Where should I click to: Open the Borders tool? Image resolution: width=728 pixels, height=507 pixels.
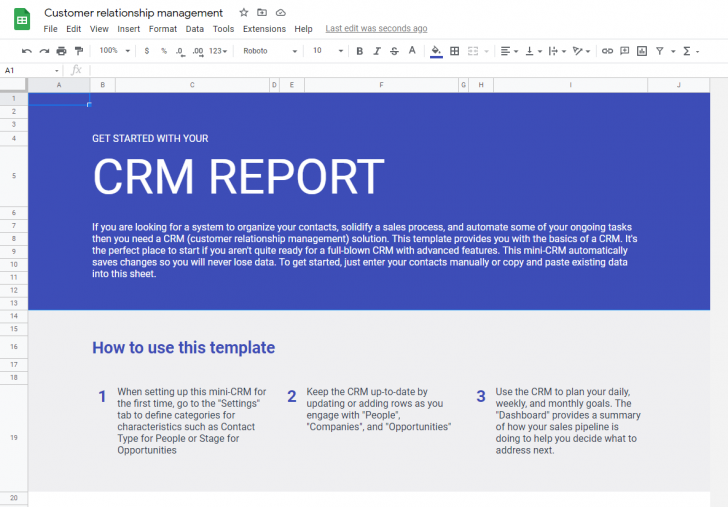click(x=455, y=51)
